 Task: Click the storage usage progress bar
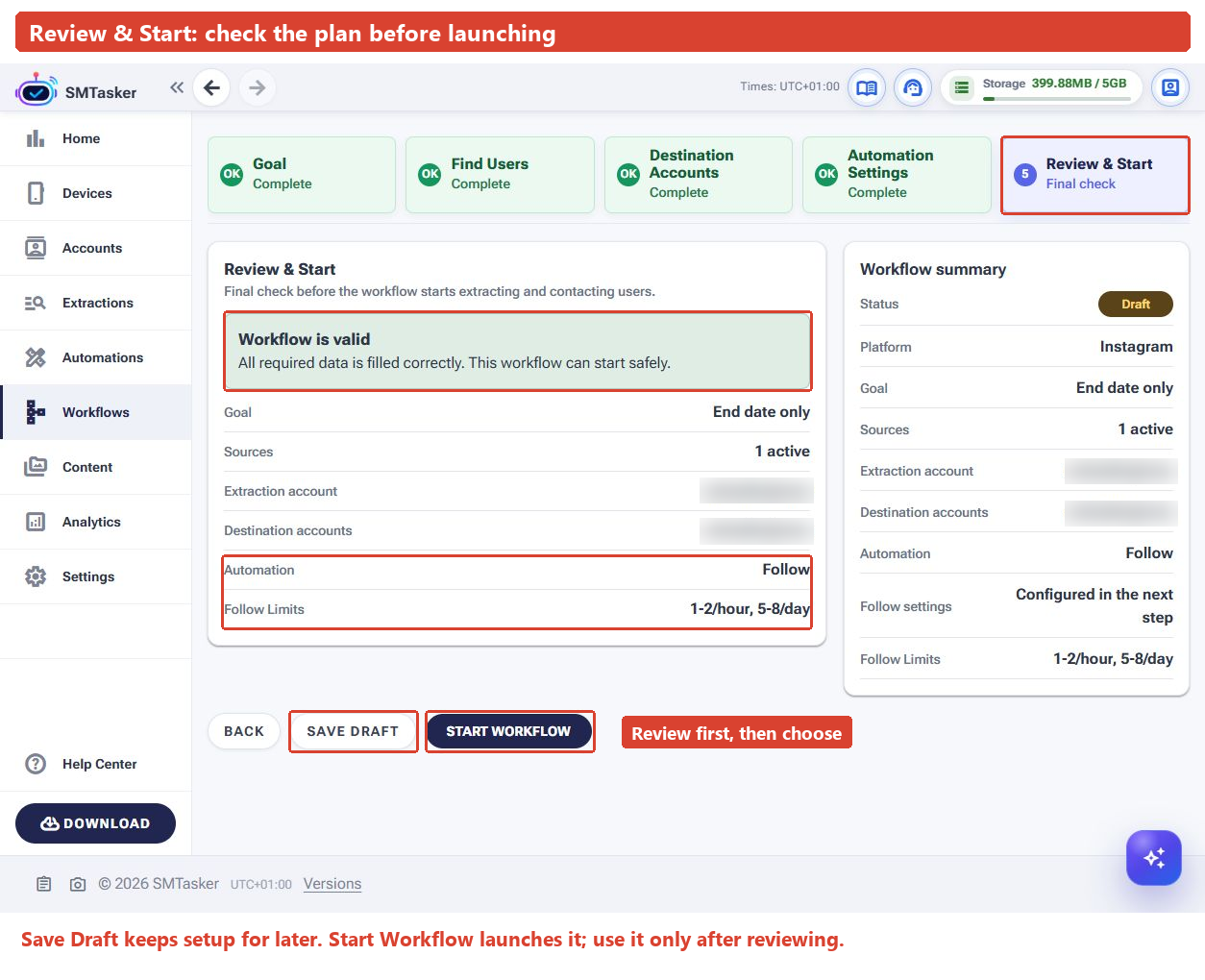(1057, 98)
